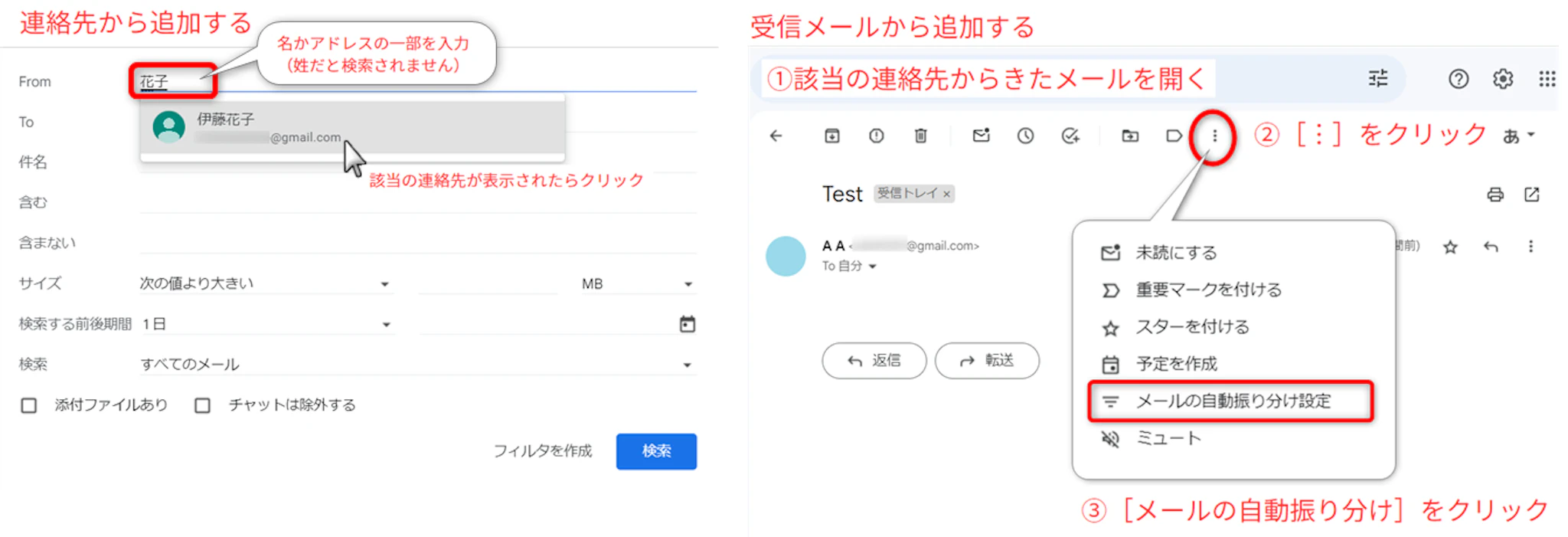This screenshot has height=537, width=1568.
Task: Check the チャットは除外する box
Action: (203, 405)
